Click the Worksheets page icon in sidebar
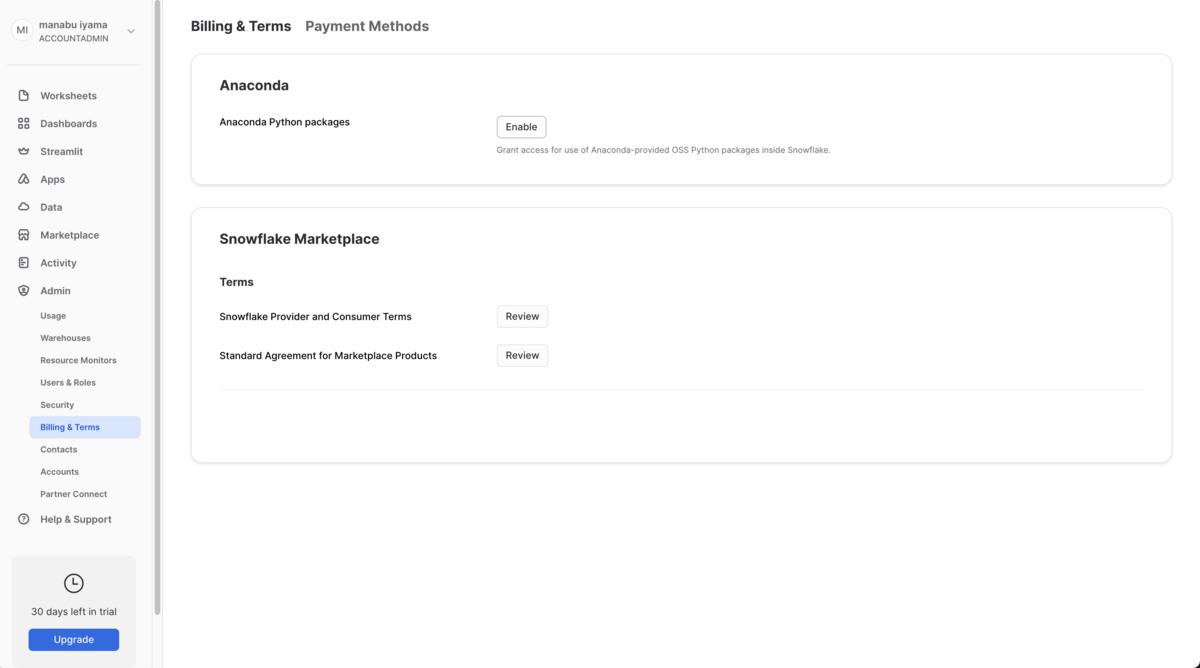 point(24,96)
